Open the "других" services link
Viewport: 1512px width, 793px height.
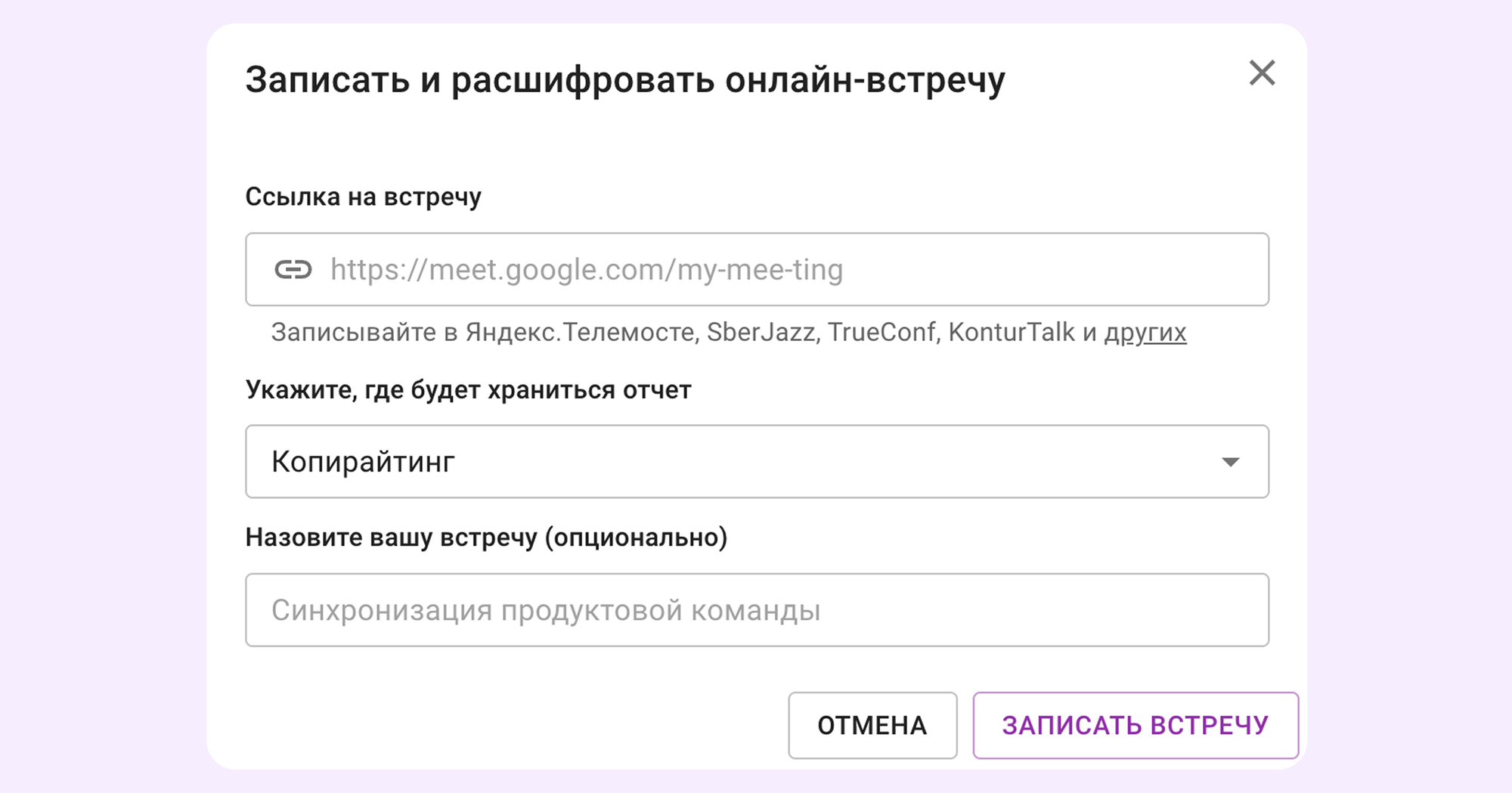(1145, 333)
